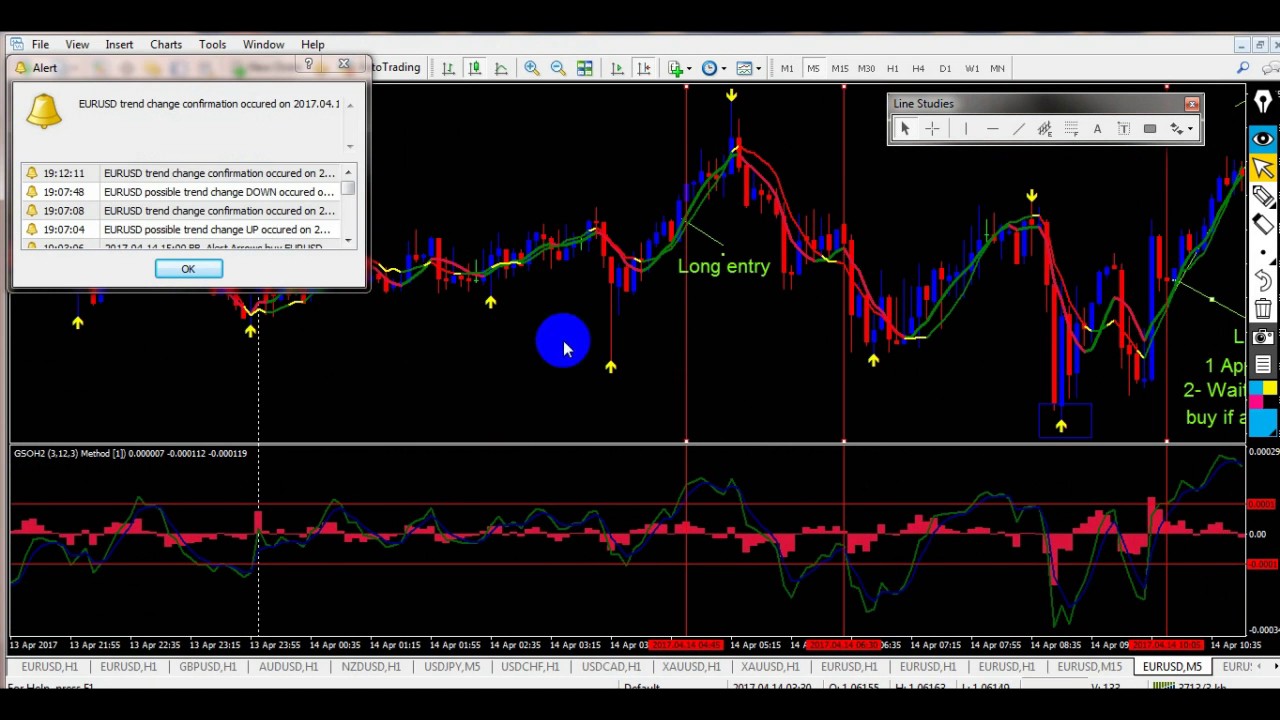The height and width of the screenshot is (720, 1280).
Task: Close the Alert dialog
Action: click(x=344, y=65)
